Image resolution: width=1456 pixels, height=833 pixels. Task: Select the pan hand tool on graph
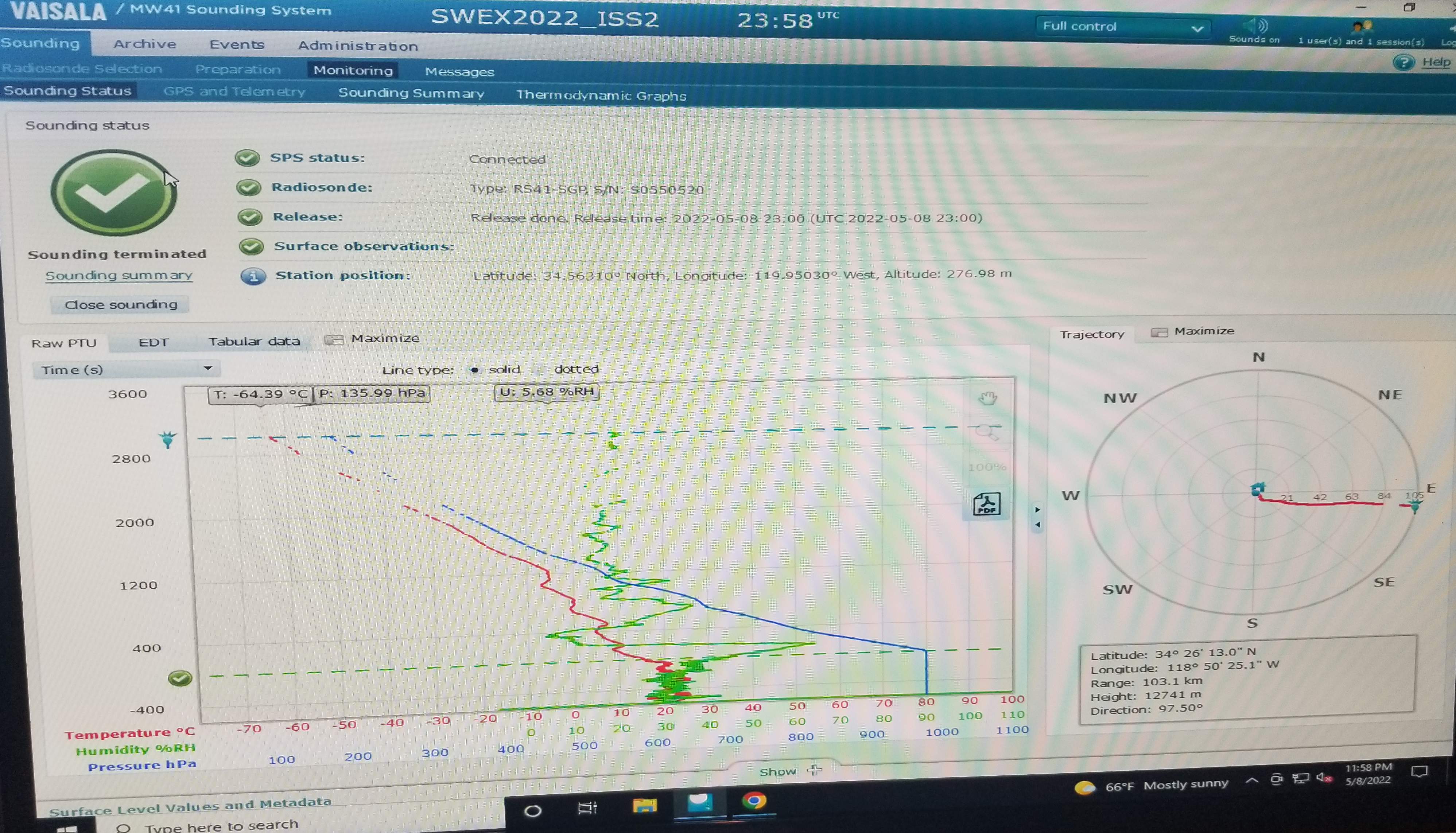point(987,398)
